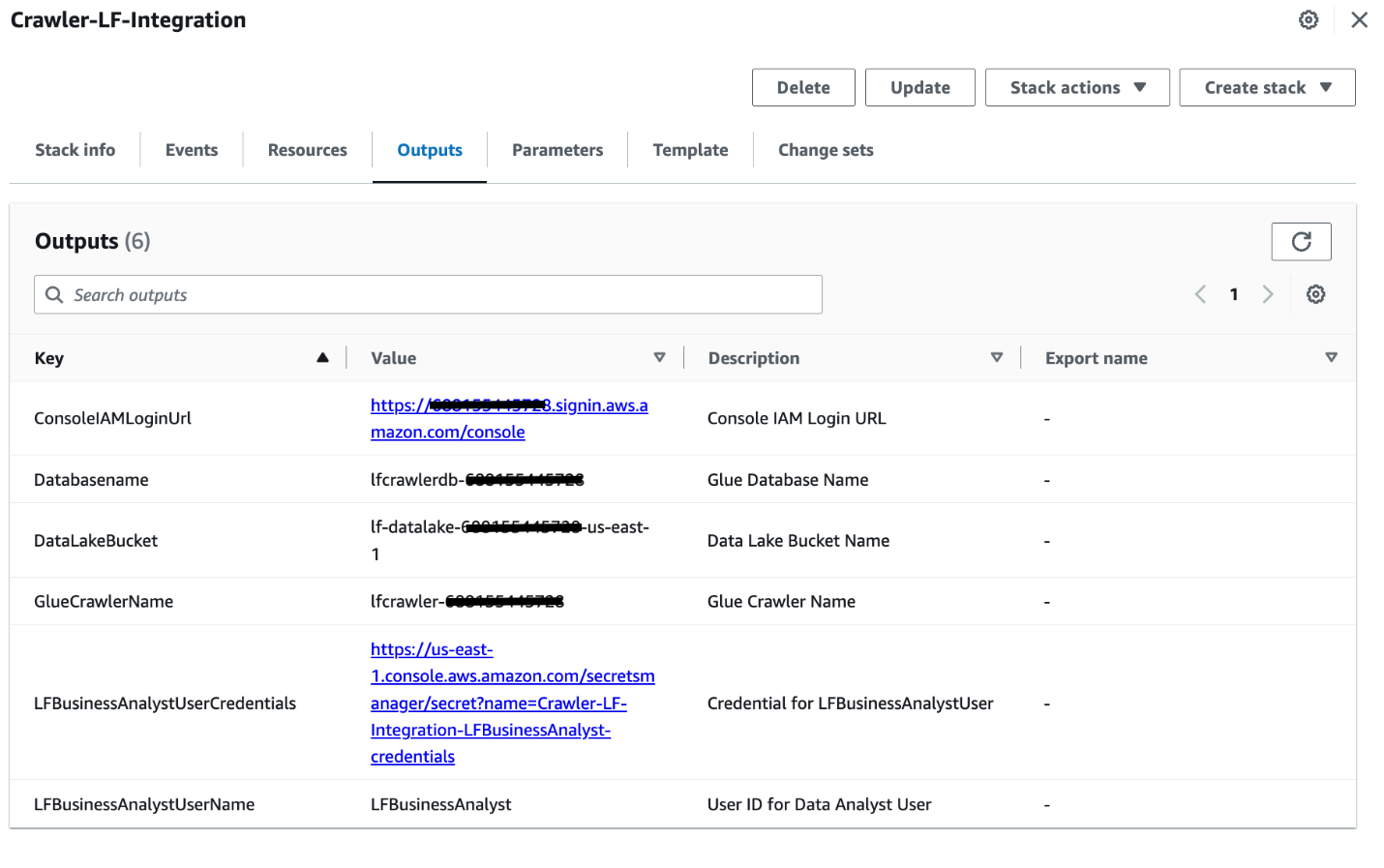The image size is (1384, 868).
Task: View the Resources tab
Action: (308, 150)
